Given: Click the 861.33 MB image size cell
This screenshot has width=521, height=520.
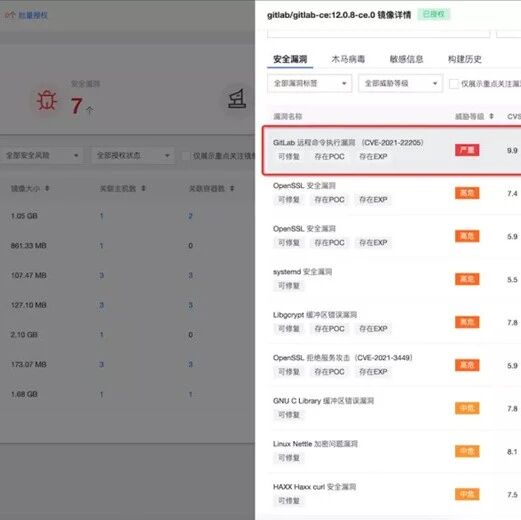Looking at the screenshot, I should [29, 246].
